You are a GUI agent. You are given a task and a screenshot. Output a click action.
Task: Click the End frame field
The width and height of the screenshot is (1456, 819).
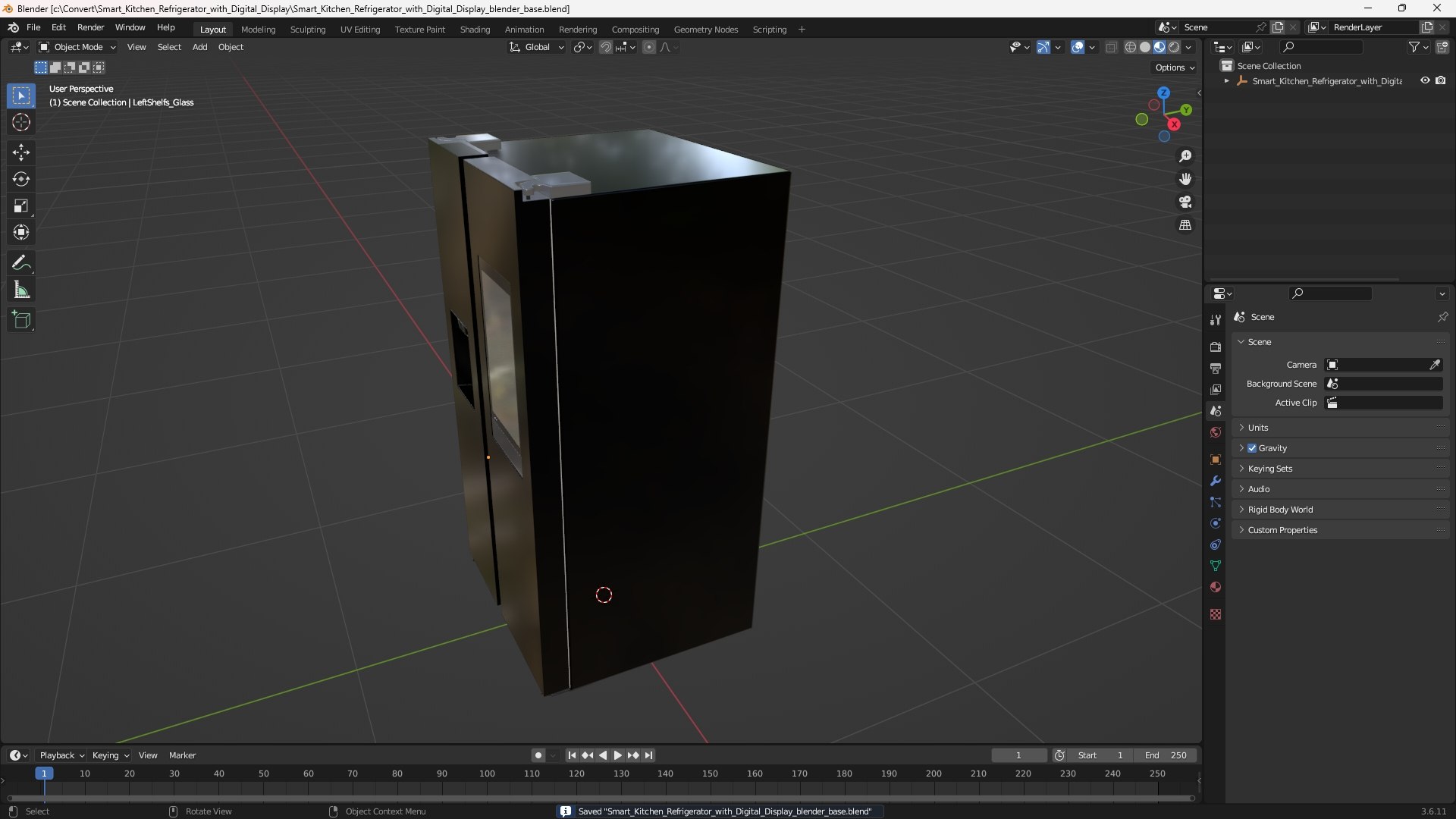[1166, 755]
